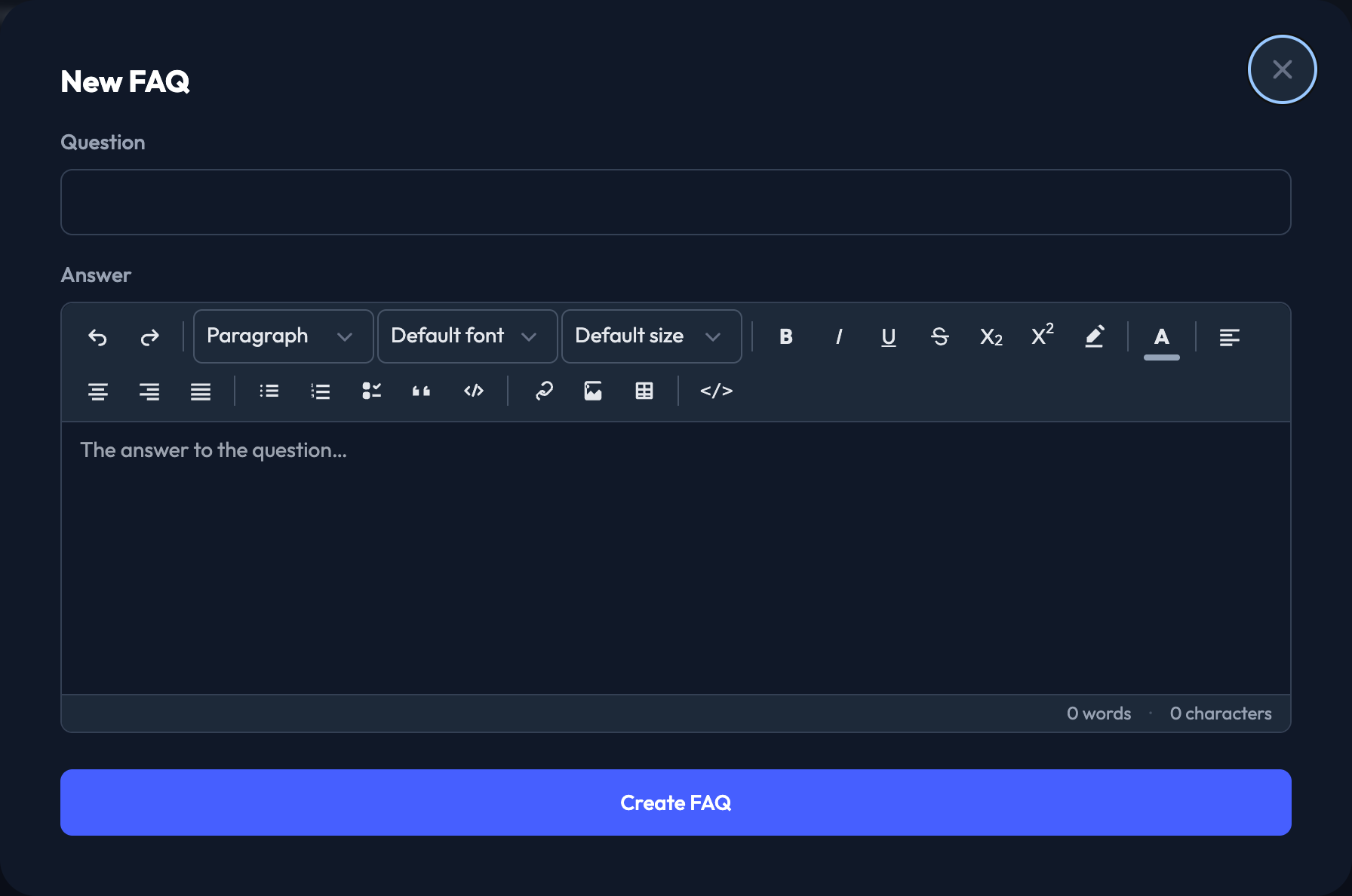The image size is (1352, 896).
Task: Open the Default font dropdown
Action: 468,336
